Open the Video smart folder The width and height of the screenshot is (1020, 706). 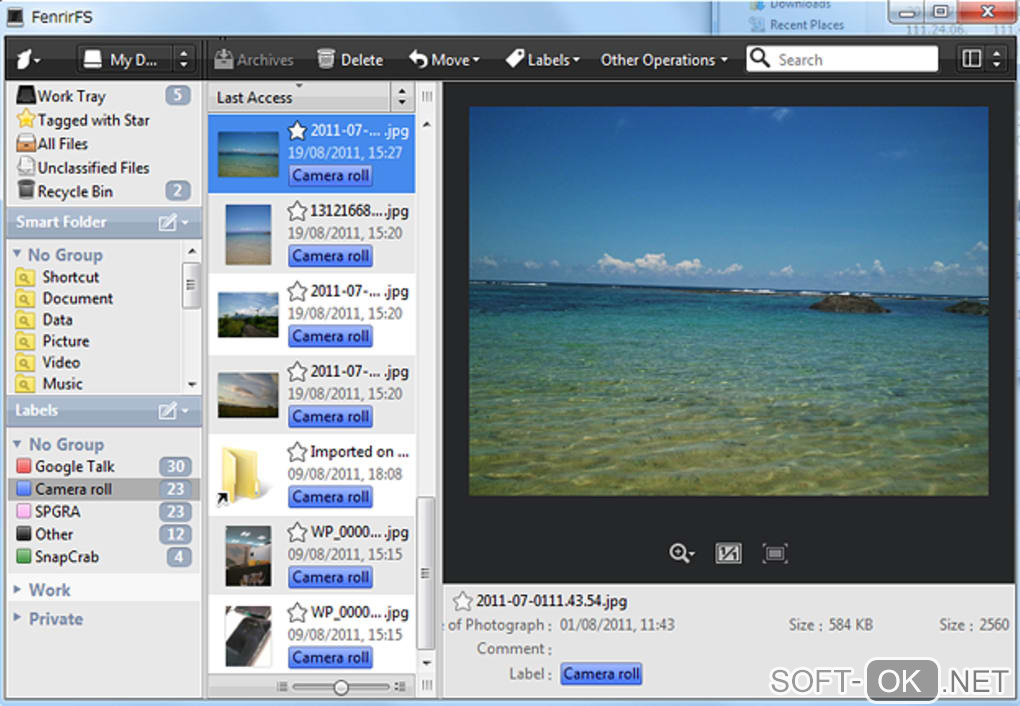pos(61,362)
